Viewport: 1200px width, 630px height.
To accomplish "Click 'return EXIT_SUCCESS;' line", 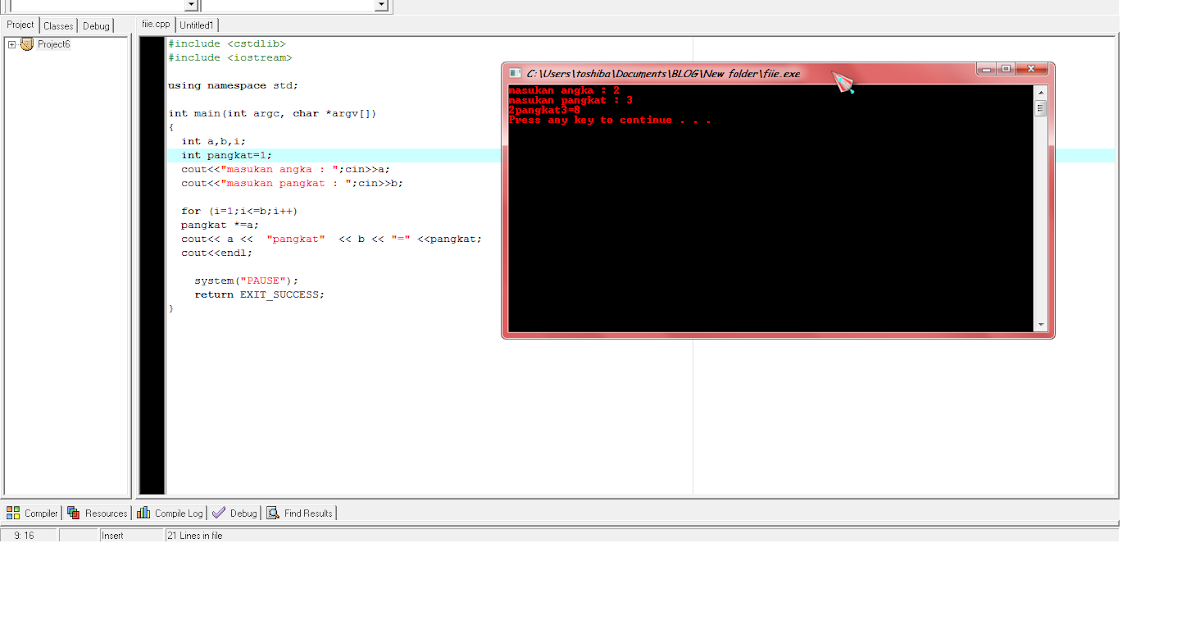I will [259, 295].
